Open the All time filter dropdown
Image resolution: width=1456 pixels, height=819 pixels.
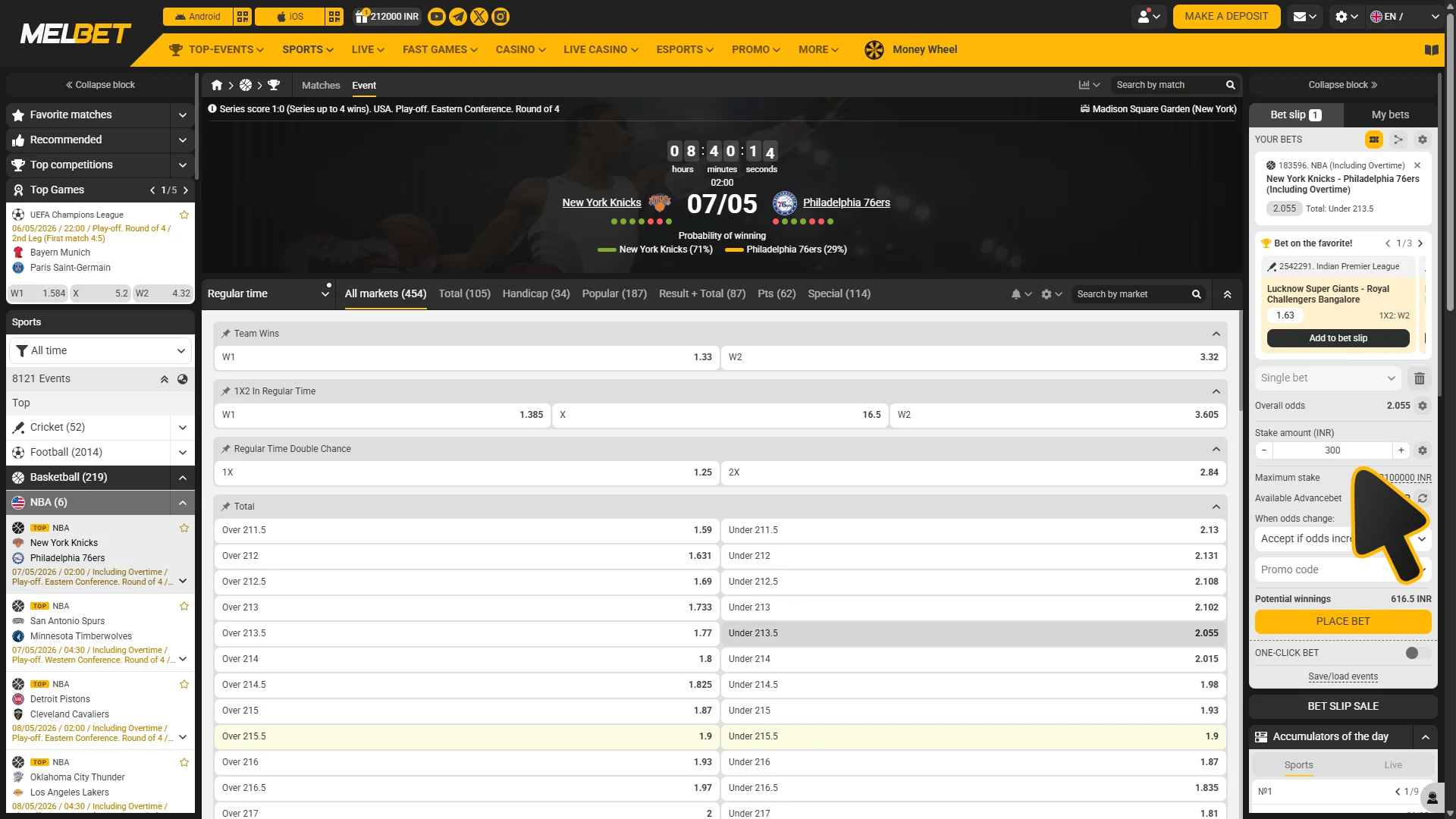click(x=100, y=351)
